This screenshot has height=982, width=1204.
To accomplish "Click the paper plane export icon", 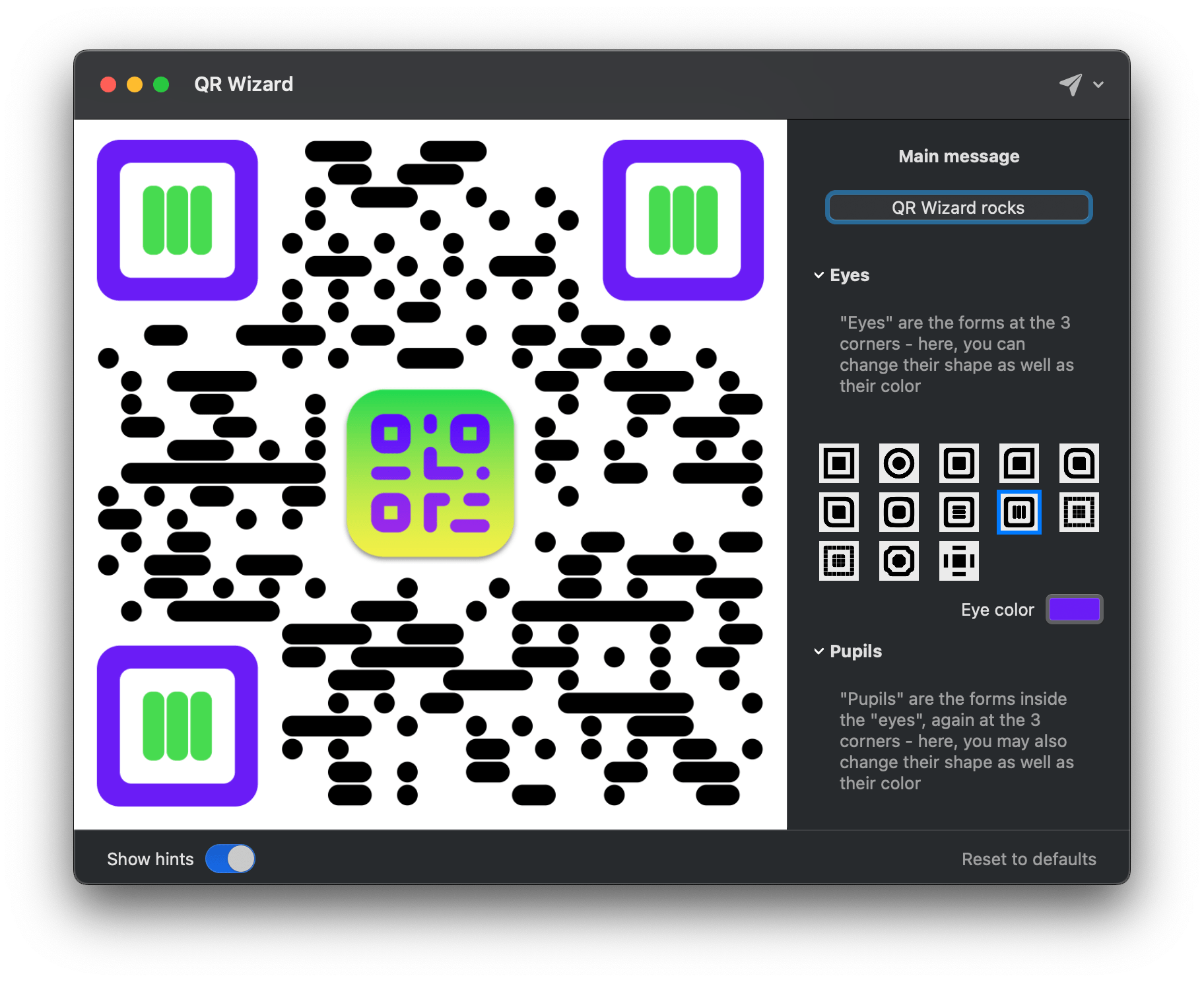I will pyautogui.click(x=1071, y=84).
